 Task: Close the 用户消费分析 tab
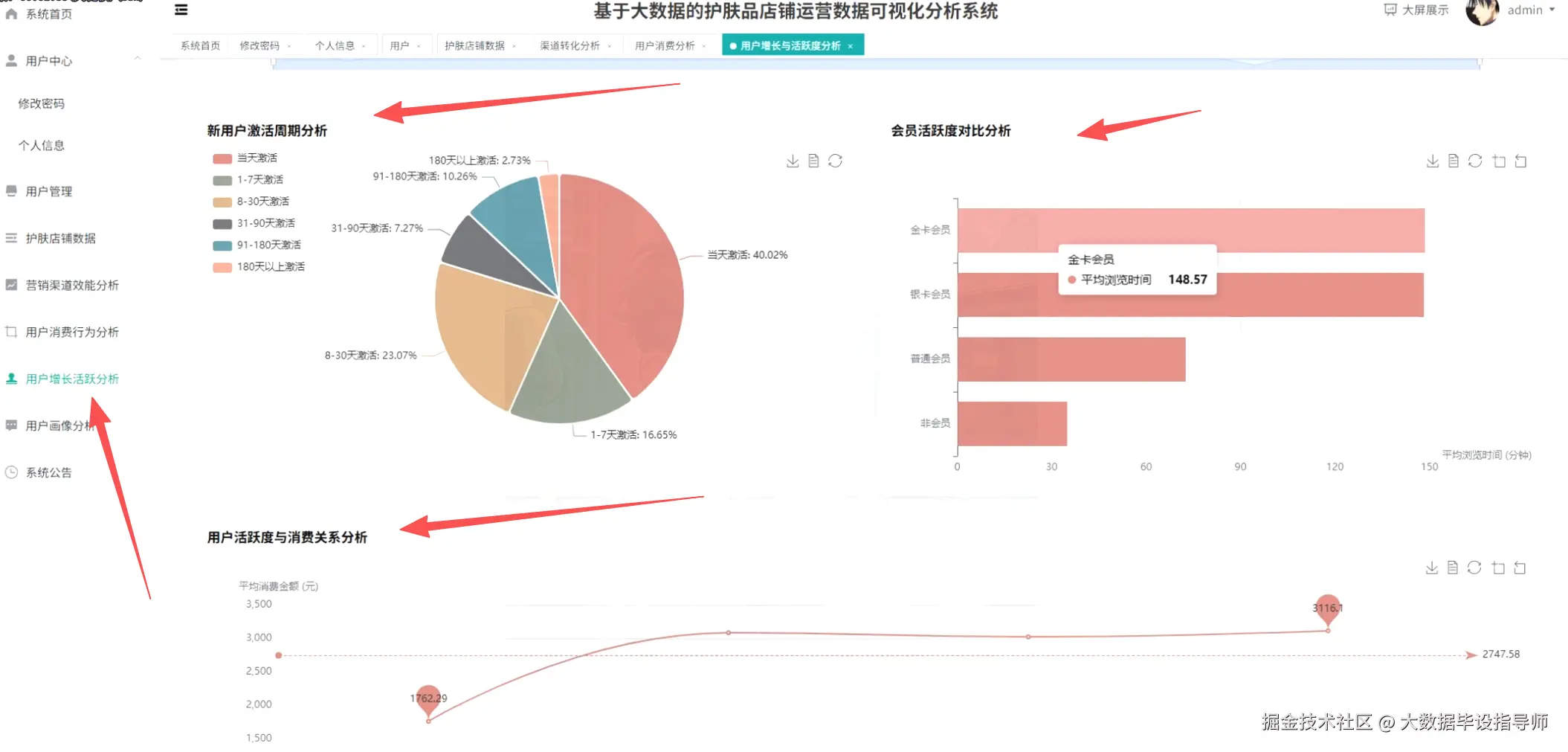click(703, 45)
